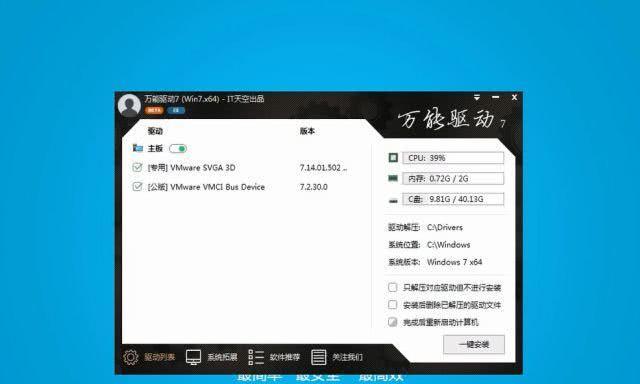Click the 内存 0.72G / 2G usage bar
The width and height of the screenshot is (640, 384).
pyautogui.click(x=453, y=178)
